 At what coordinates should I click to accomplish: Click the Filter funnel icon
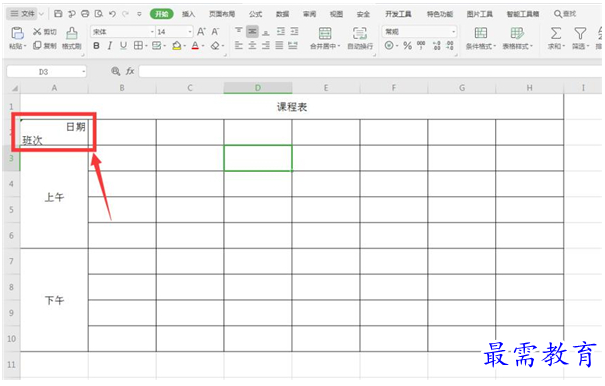click(x=580, y=34)
